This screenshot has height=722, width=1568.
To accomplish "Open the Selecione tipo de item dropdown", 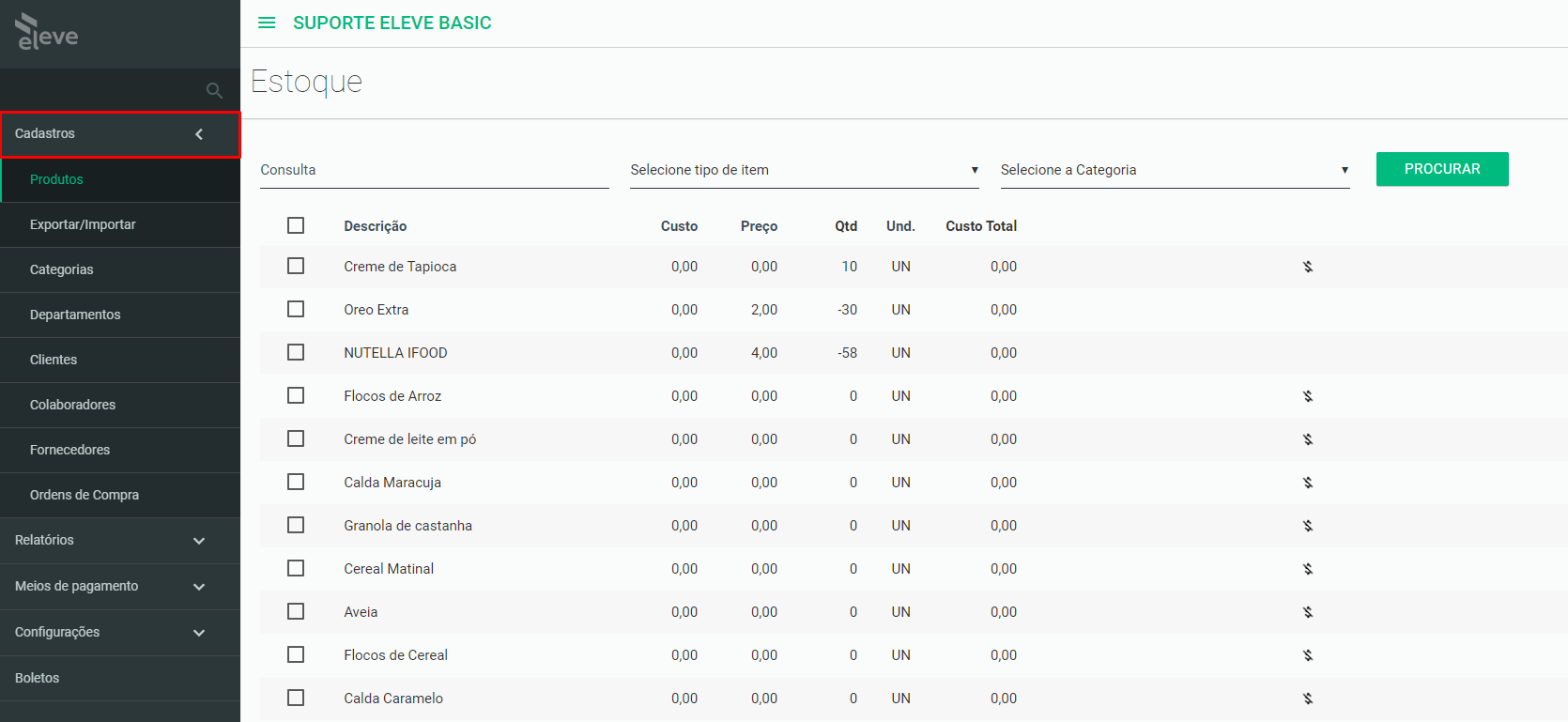I will 805,170.
